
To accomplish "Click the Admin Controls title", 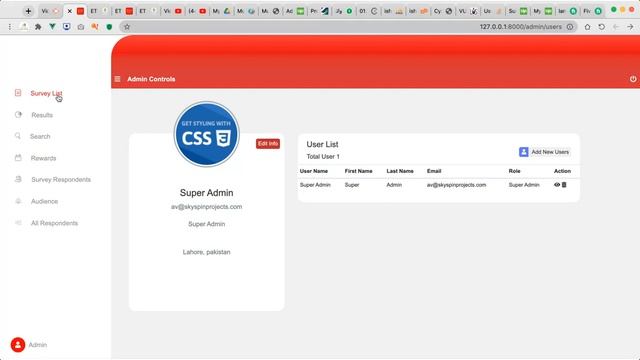I will [151, 79].
